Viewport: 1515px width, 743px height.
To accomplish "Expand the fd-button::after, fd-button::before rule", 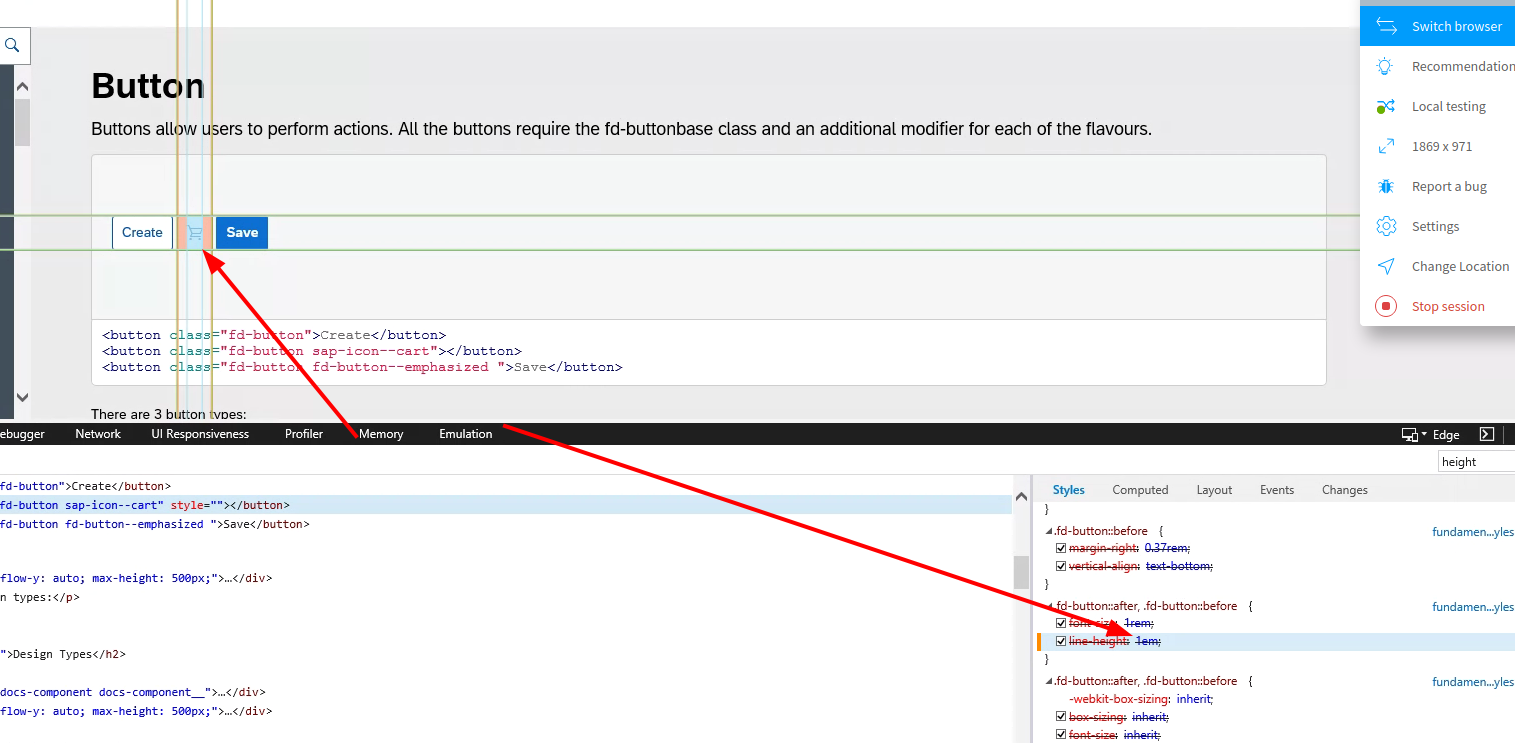I will coord(1049,605).
